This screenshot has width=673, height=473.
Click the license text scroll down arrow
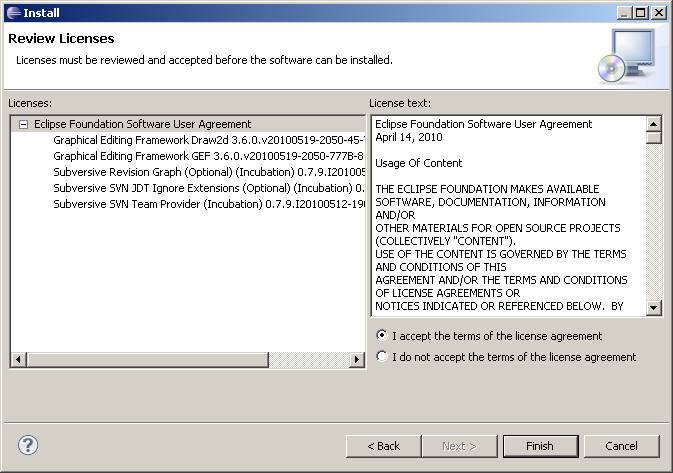(653, 307)
